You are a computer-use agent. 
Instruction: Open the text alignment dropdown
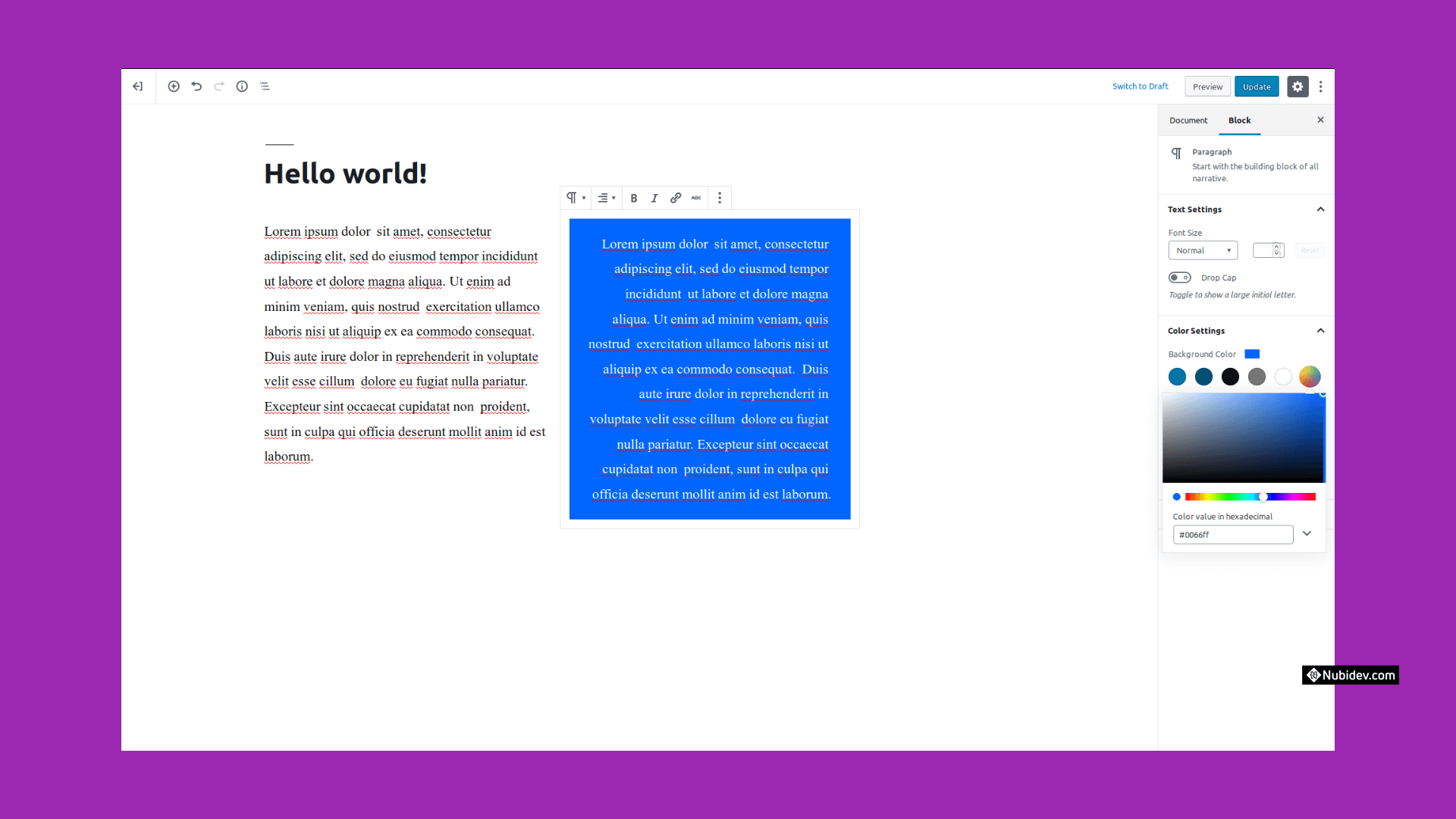pos(606,198)
